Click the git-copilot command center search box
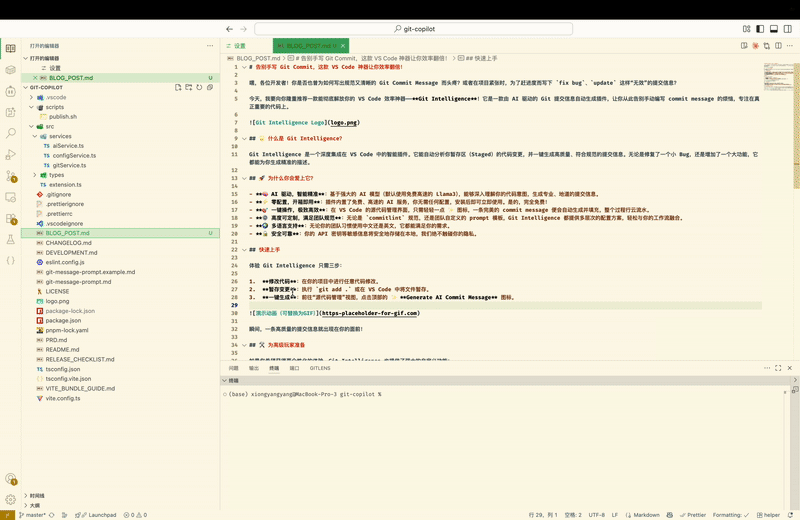The image size is (800, 520). 413,29
